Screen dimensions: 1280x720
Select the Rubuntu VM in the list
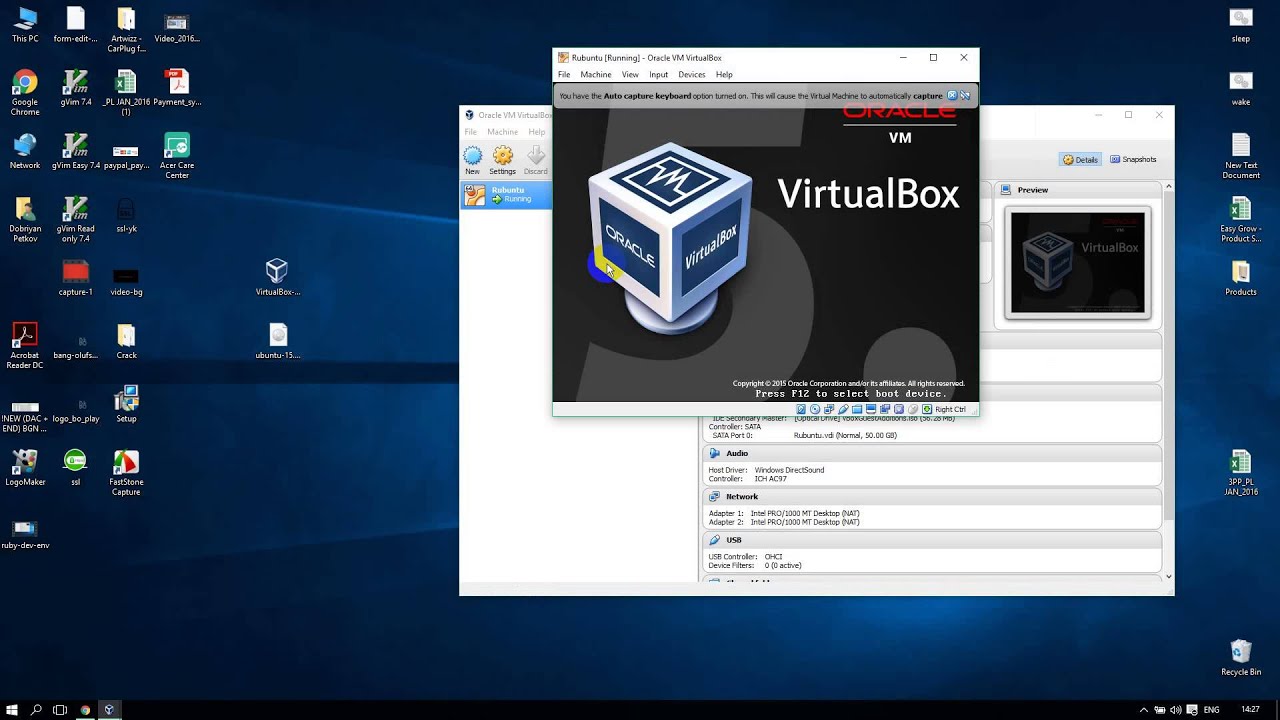coord(506,195)
